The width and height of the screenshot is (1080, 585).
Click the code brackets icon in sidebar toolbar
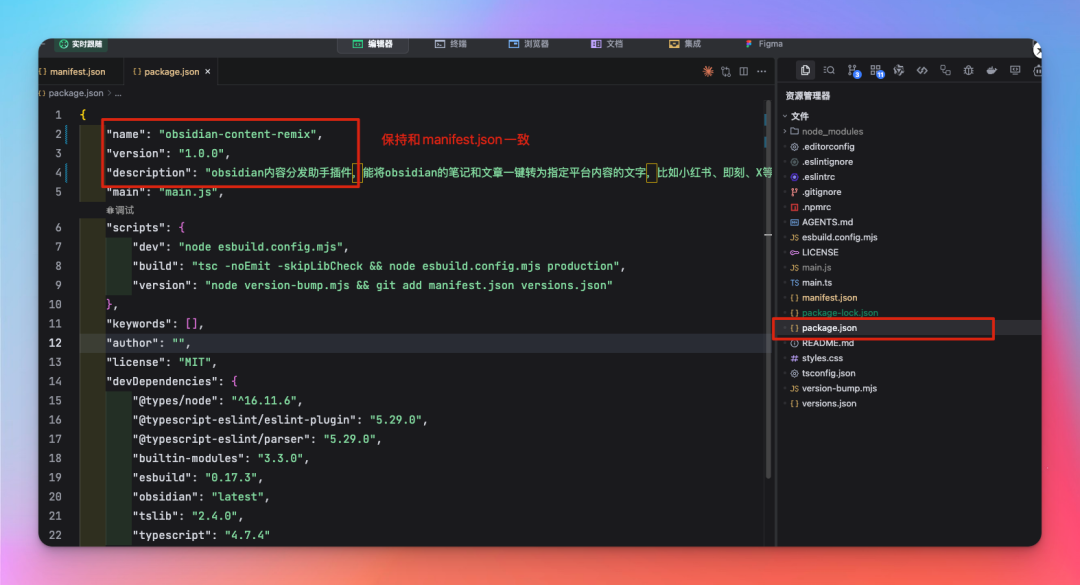(x=922, y=70)
